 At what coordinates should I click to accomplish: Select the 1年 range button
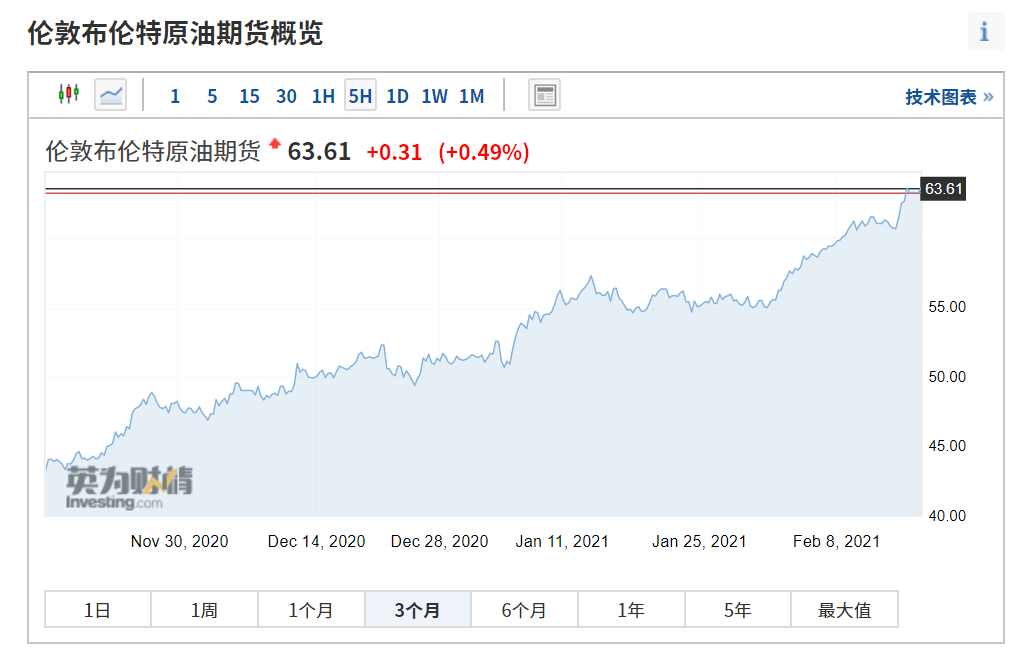coord(631,609)
